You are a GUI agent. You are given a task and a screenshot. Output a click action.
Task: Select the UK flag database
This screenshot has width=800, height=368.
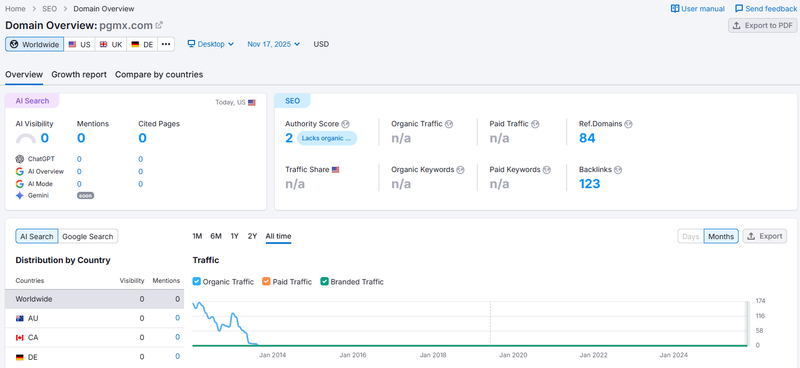click(x=111, y=44)
